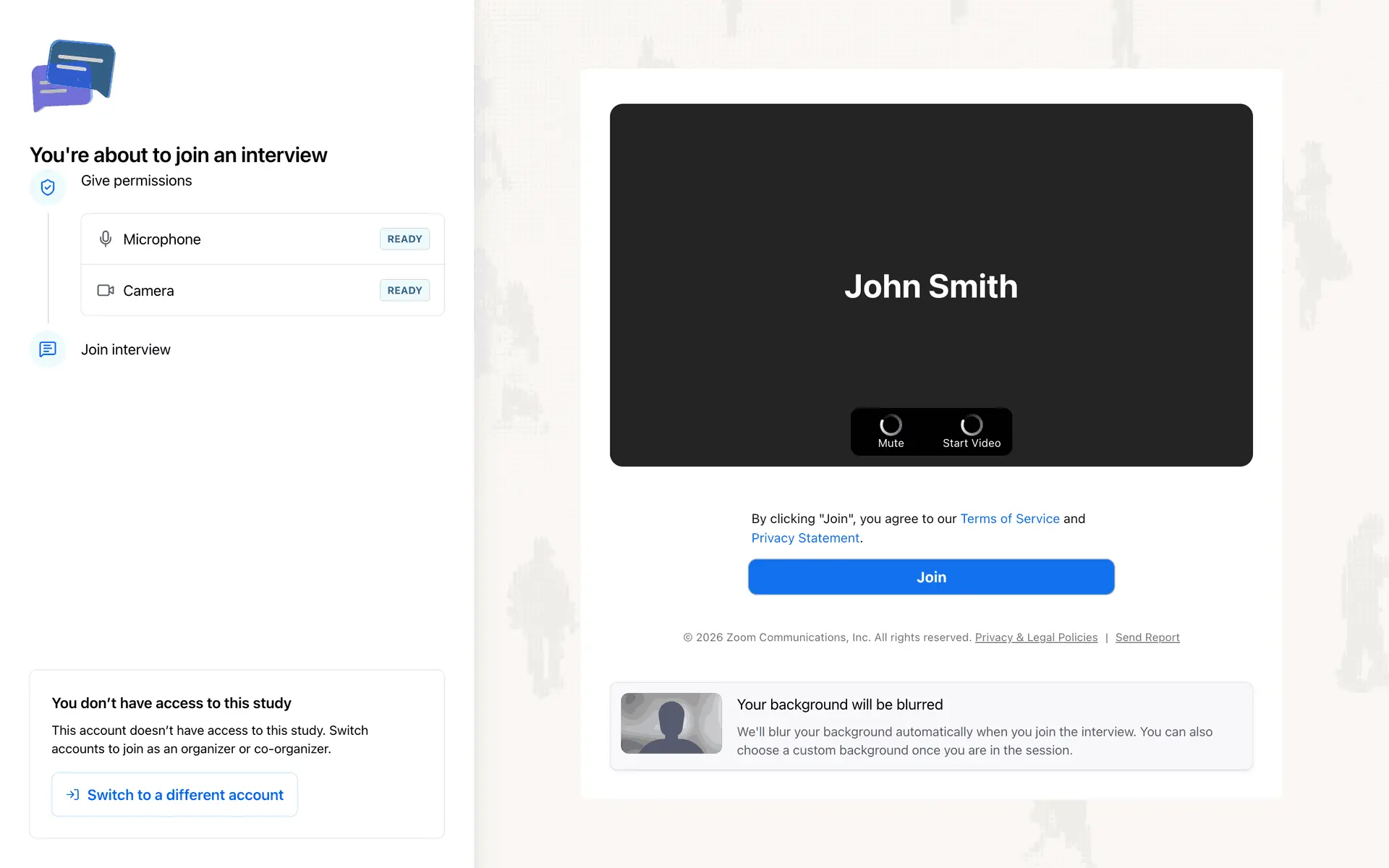This screenshot has height=868, width=1389.
Task: Open Privacy & Legal Policies link
Action: click(1036, 637)
